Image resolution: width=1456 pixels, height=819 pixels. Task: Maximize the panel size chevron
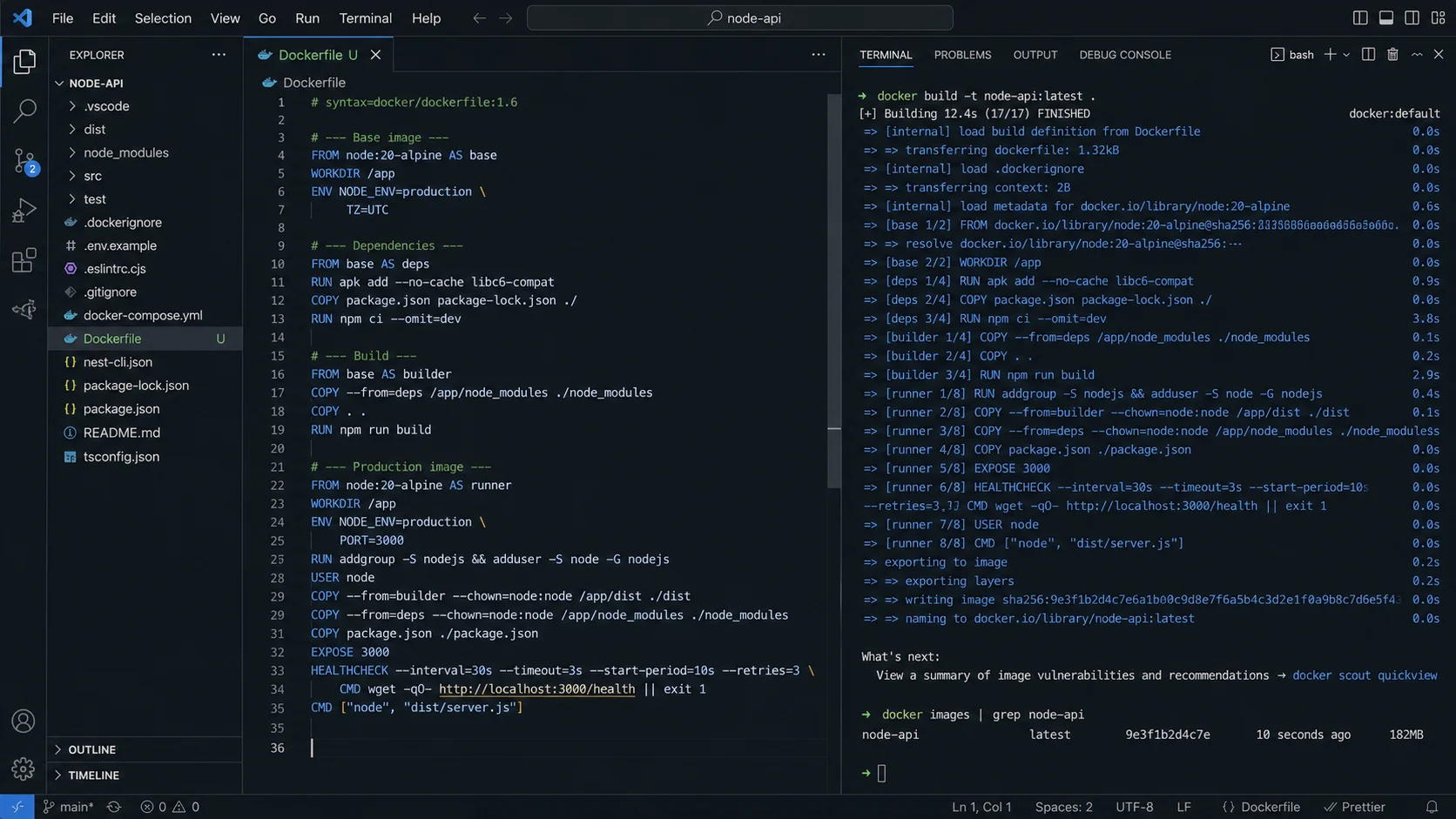(x=1417, y=54)
